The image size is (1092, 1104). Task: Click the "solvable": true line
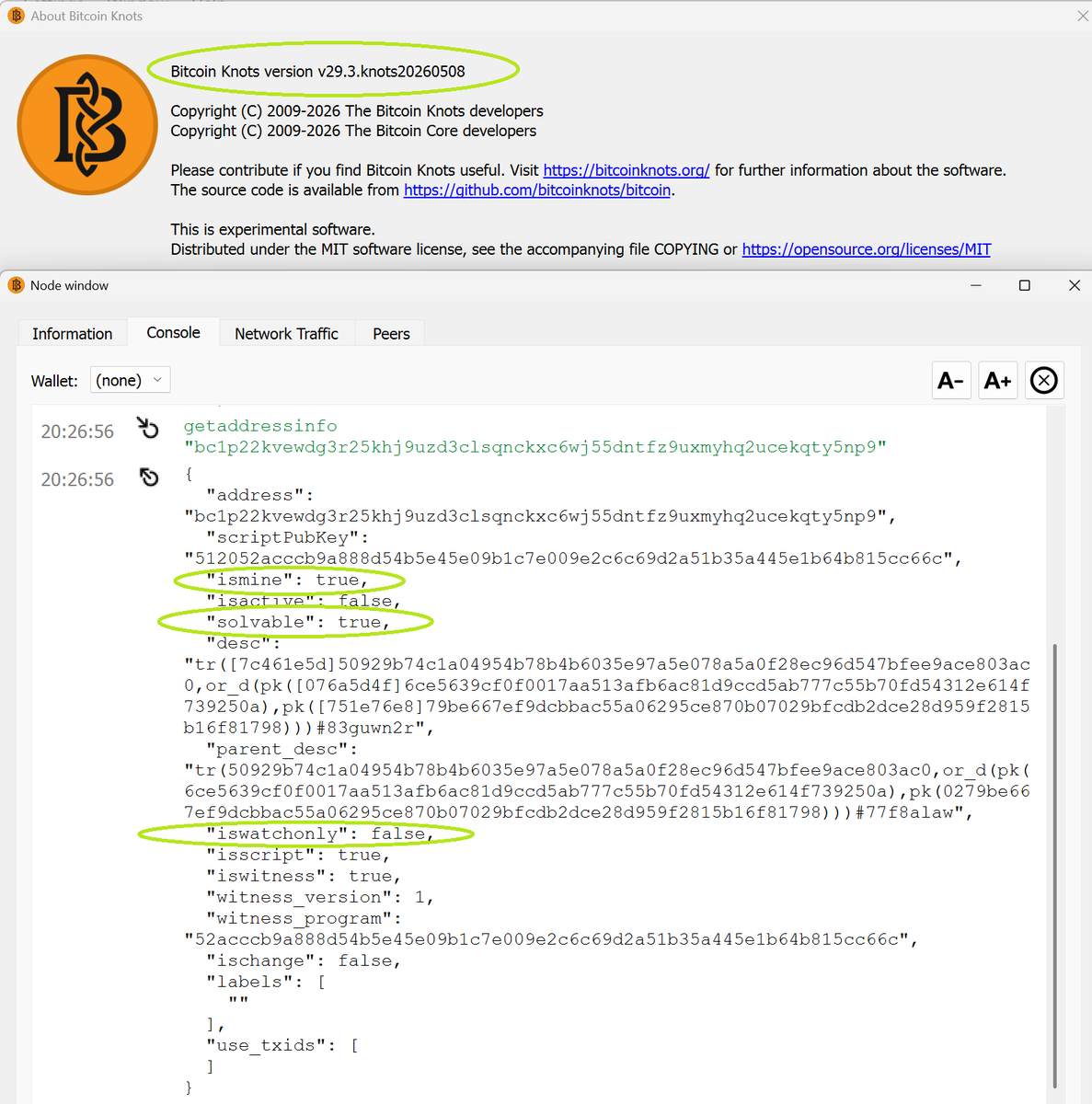pos(298,622)
